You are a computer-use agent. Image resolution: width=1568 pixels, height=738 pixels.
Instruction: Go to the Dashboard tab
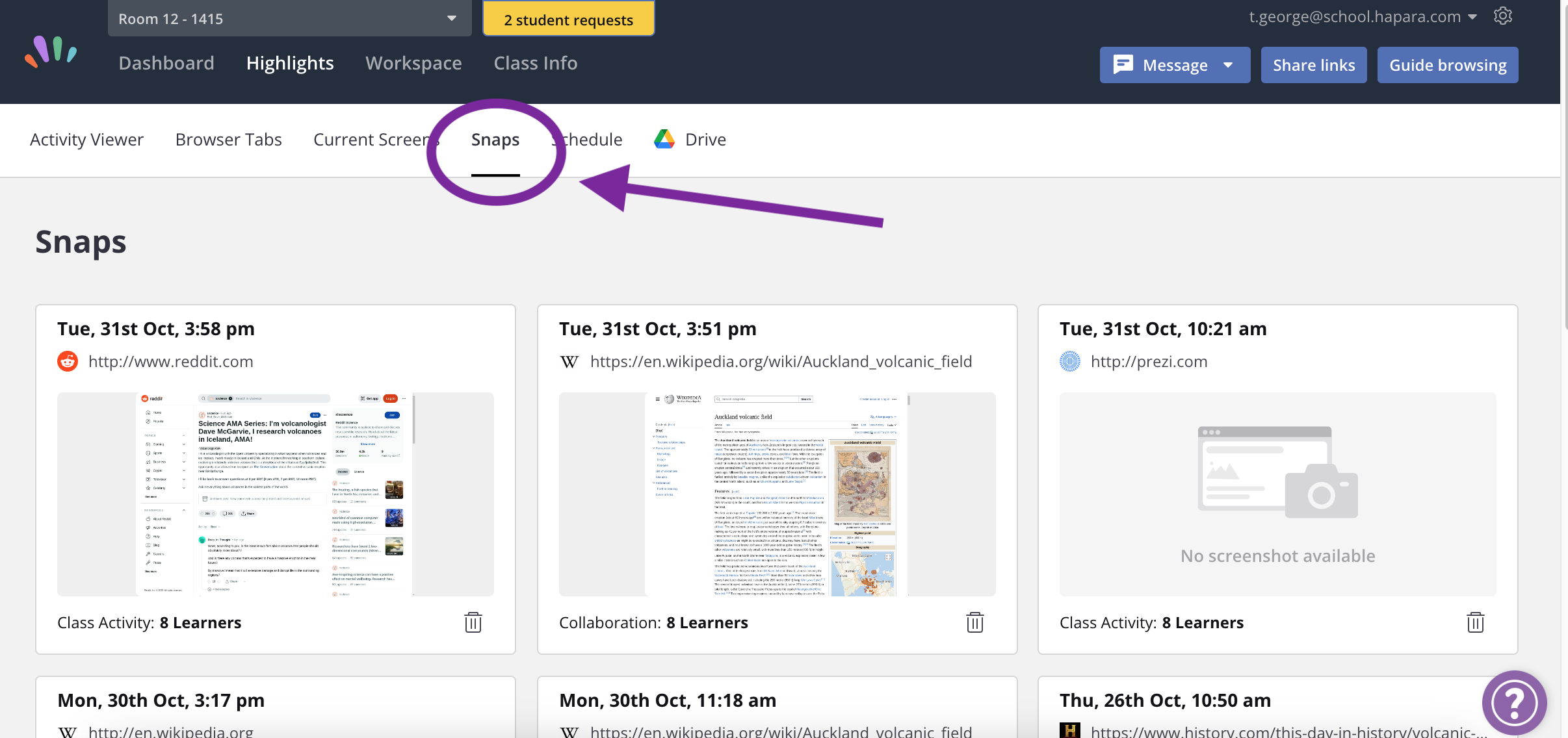(166, 63)
